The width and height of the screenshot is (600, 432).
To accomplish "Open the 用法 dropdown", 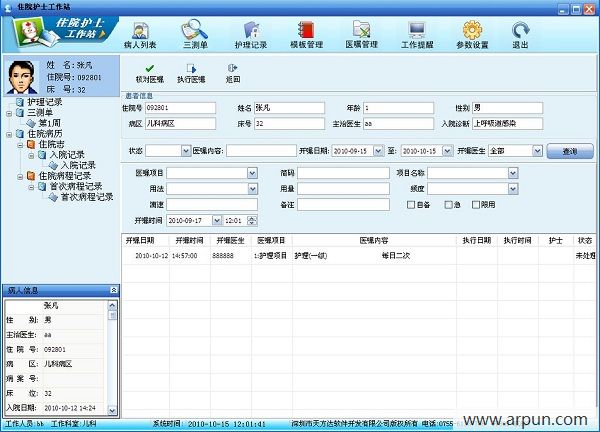I will coord(252,189).
